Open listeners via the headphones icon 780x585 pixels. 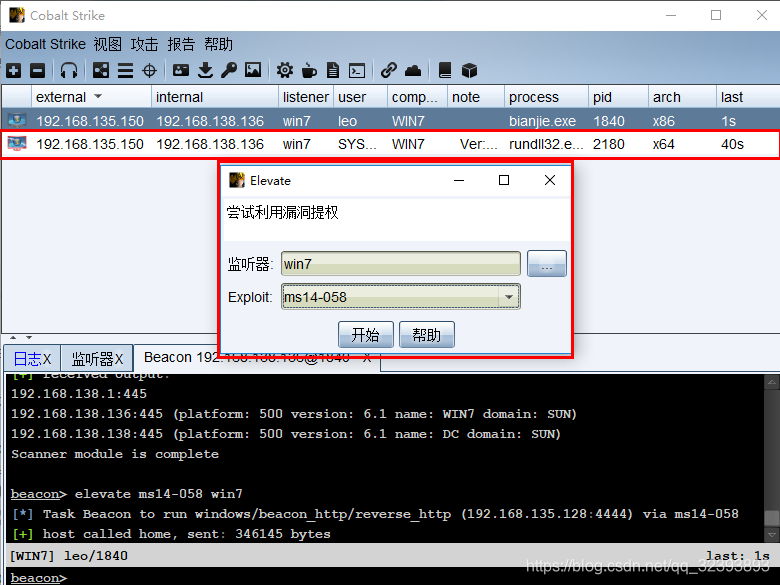tap(69, 71)
